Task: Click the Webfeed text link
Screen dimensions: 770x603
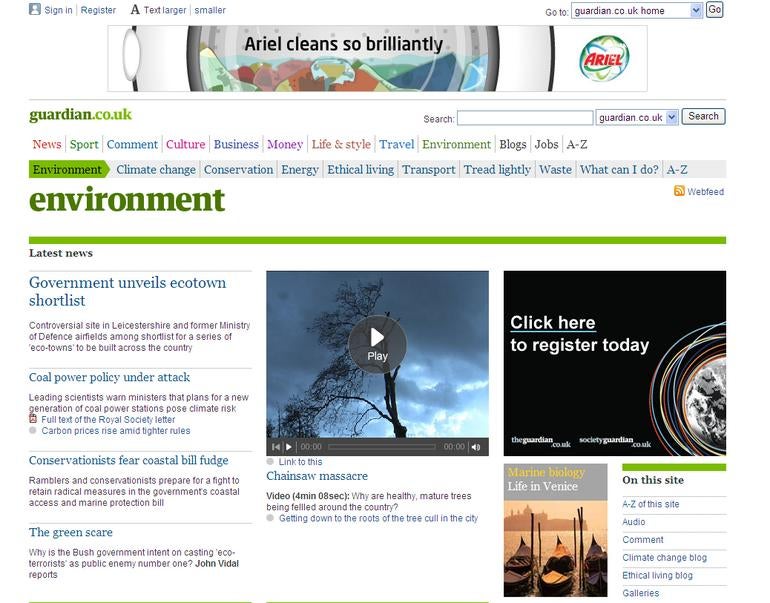Action: (x=705, y=192)
